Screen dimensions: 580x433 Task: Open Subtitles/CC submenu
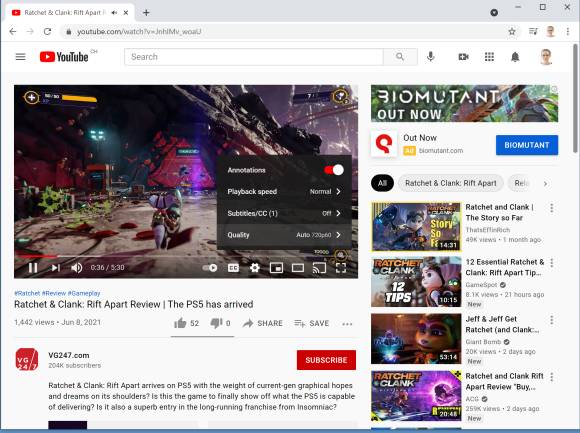click(x=284, y=213)
